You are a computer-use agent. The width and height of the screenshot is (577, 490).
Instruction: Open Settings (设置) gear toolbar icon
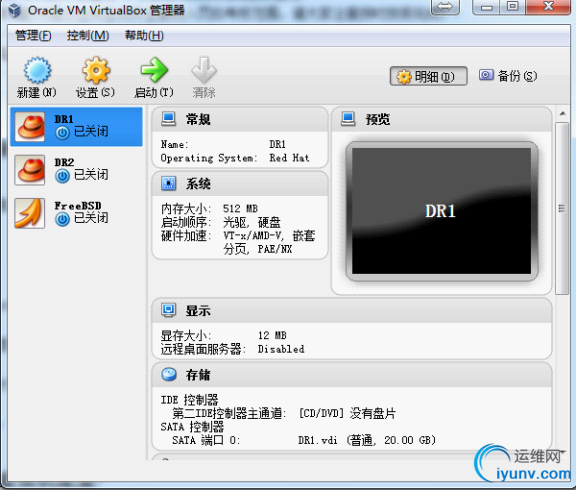(x=96, y=70)
